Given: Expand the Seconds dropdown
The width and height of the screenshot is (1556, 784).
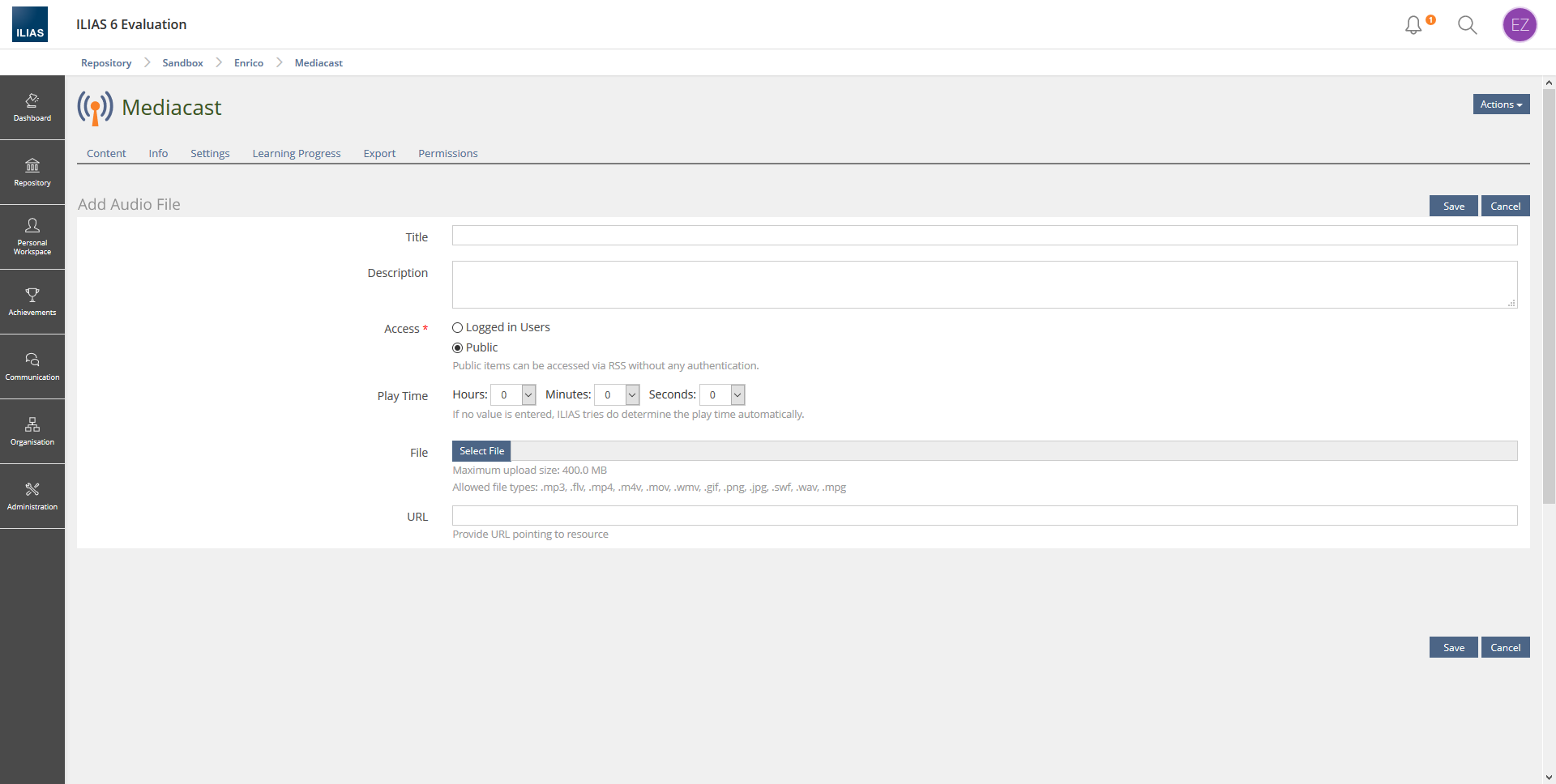Looking at the screenshot, I should (722, 395).
